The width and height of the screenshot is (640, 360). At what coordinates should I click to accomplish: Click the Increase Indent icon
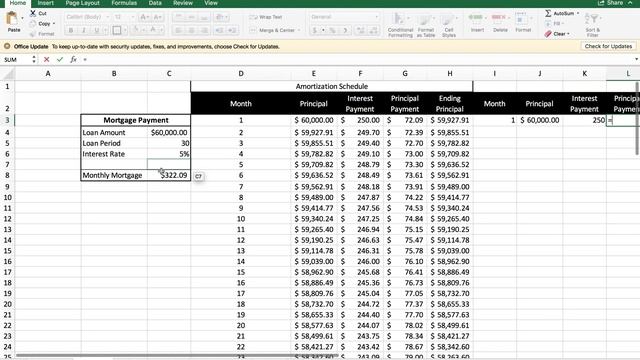click(232, 30)
